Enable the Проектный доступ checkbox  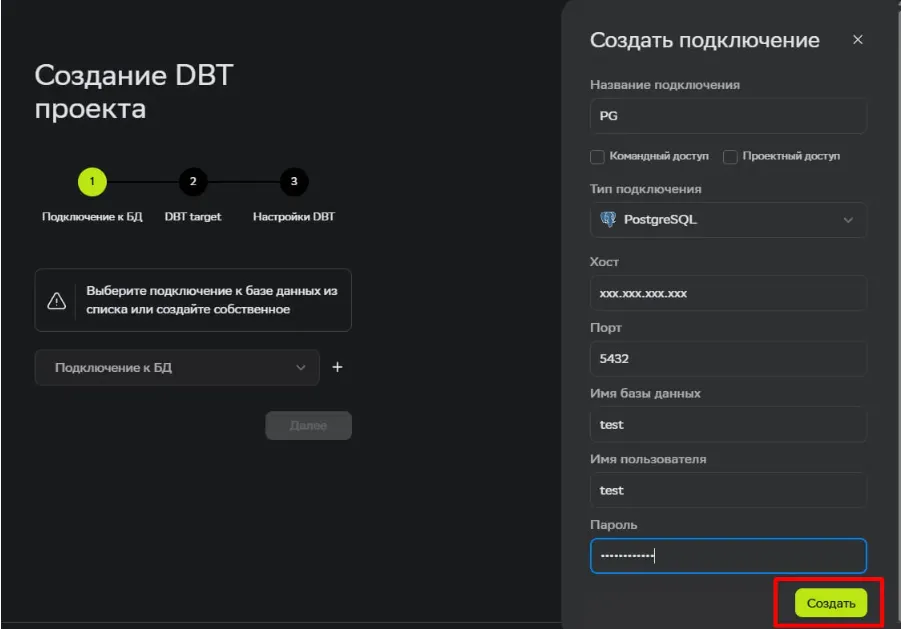730,156
